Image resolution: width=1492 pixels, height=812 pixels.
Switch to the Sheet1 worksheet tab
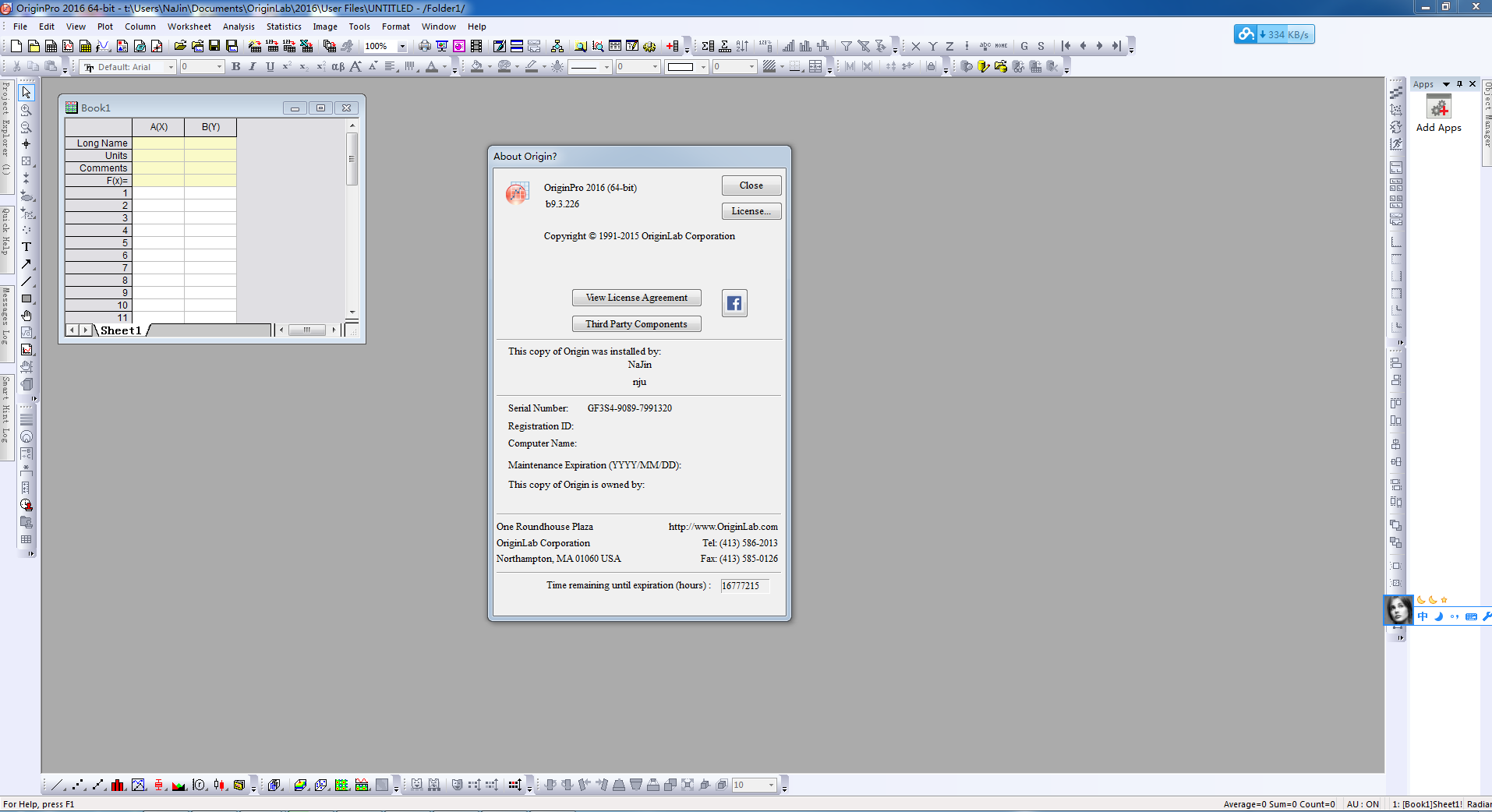(121, 330)
